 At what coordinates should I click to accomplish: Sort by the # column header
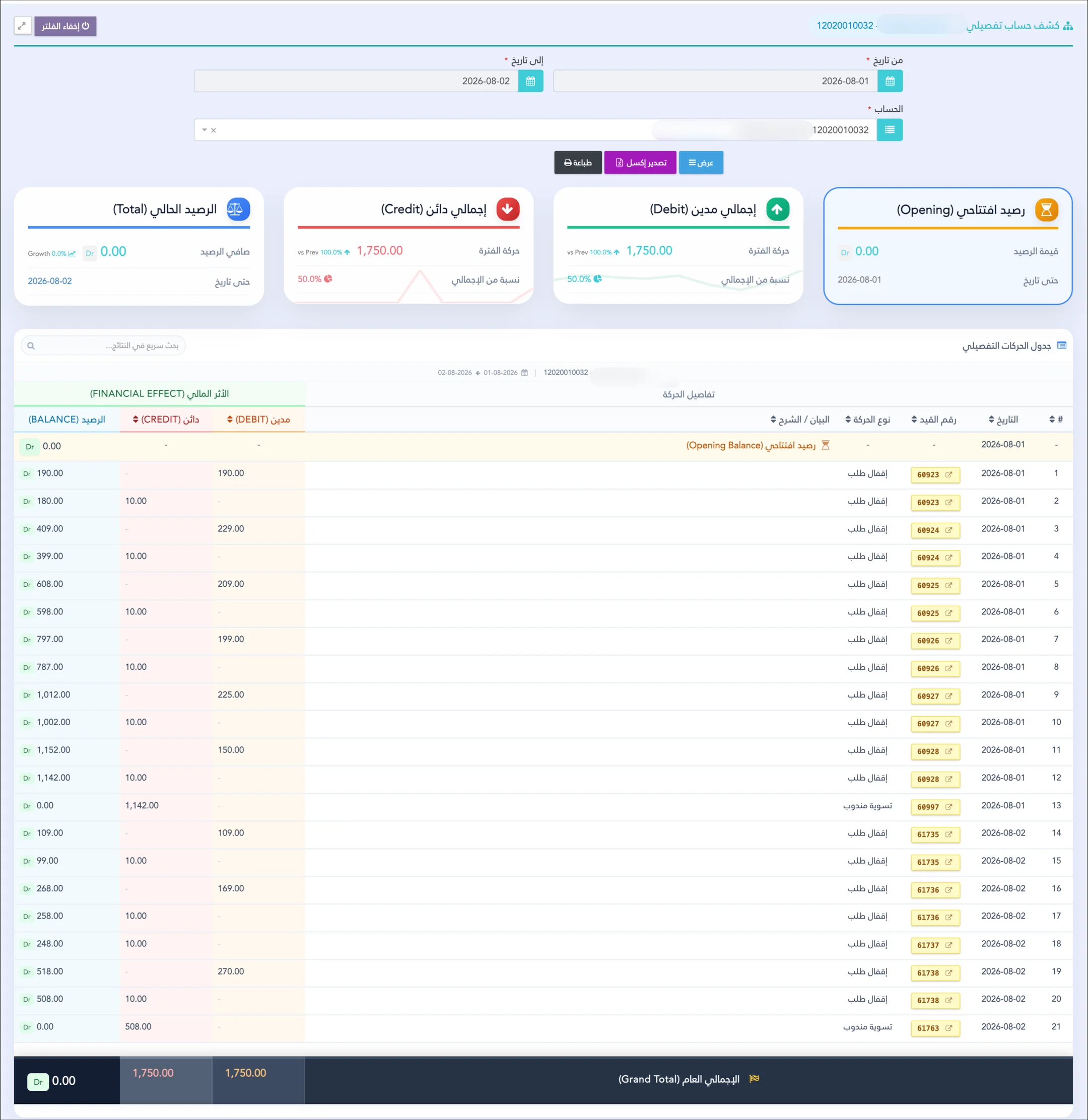tap(1056, 419)
